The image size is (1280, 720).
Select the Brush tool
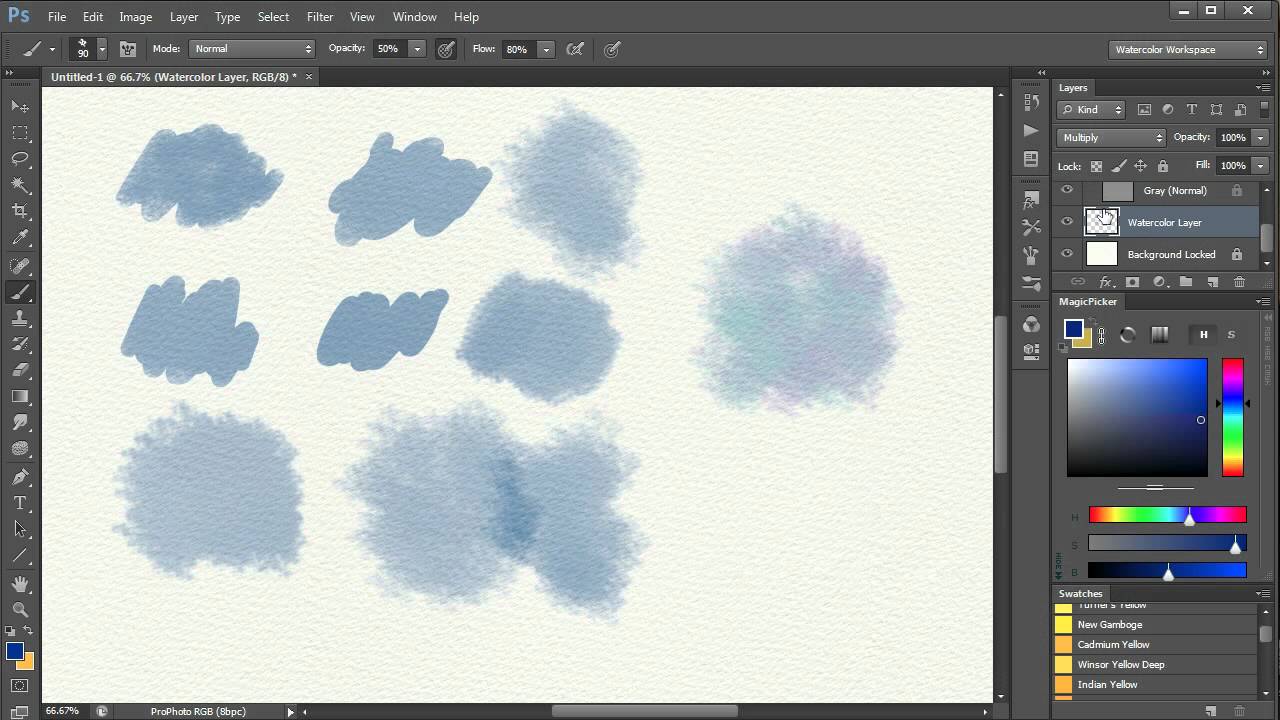tap(20, 290)
